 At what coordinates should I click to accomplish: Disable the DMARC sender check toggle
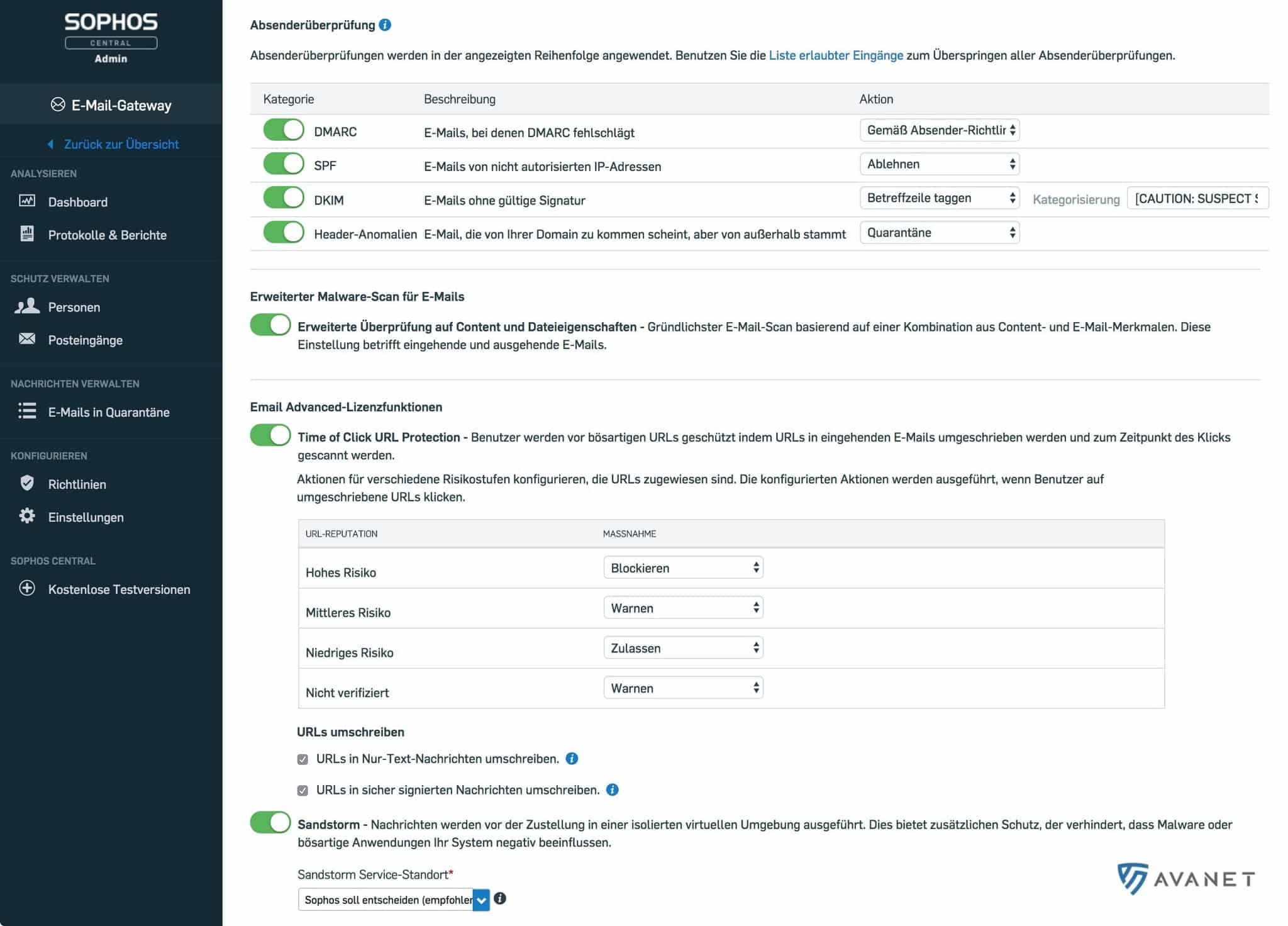284,130
